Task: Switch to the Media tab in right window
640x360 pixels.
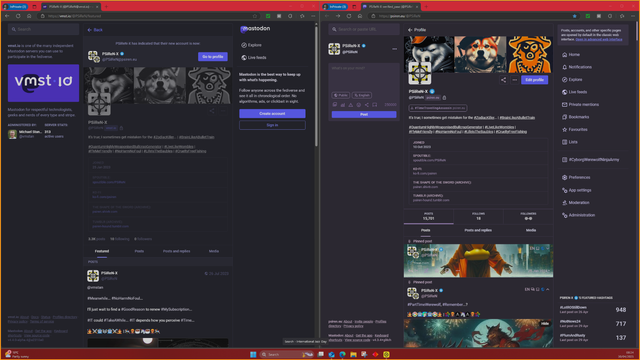Action: pos(531,230)
